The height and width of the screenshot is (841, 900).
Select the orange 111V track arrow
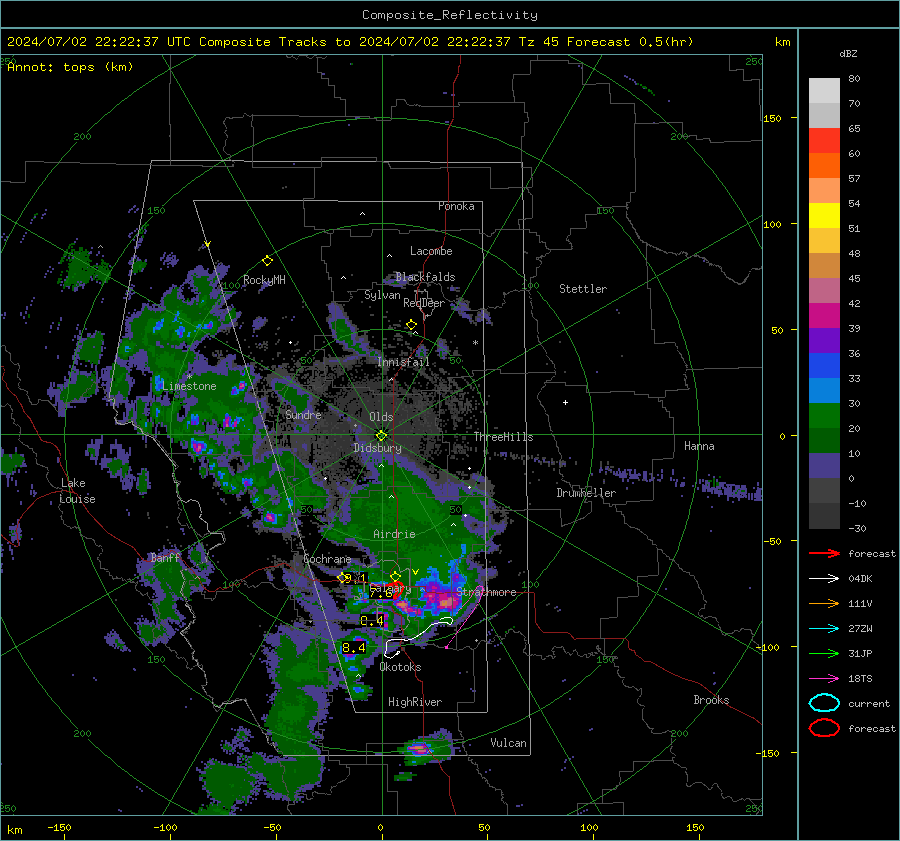(x=824, y=603)
